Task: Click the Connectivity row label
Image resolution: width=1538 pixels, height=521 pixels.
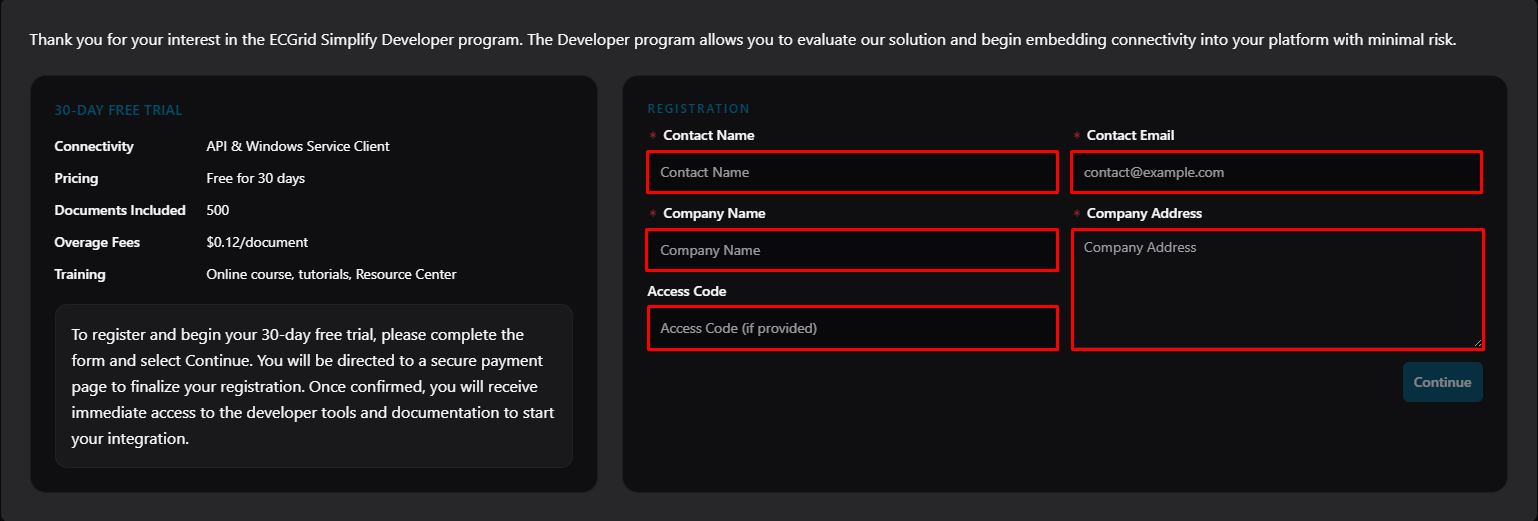Action: 94,146
